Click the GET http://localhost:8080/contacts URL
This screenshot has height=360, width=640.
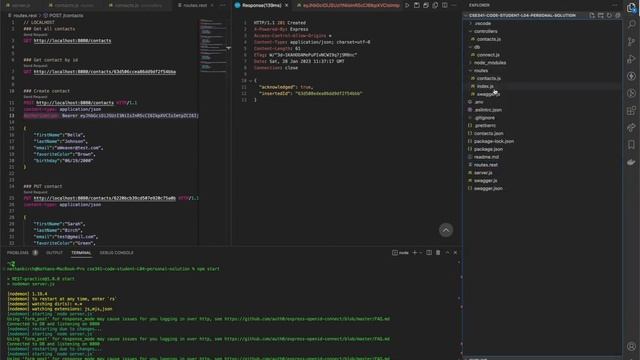point(72,41)
